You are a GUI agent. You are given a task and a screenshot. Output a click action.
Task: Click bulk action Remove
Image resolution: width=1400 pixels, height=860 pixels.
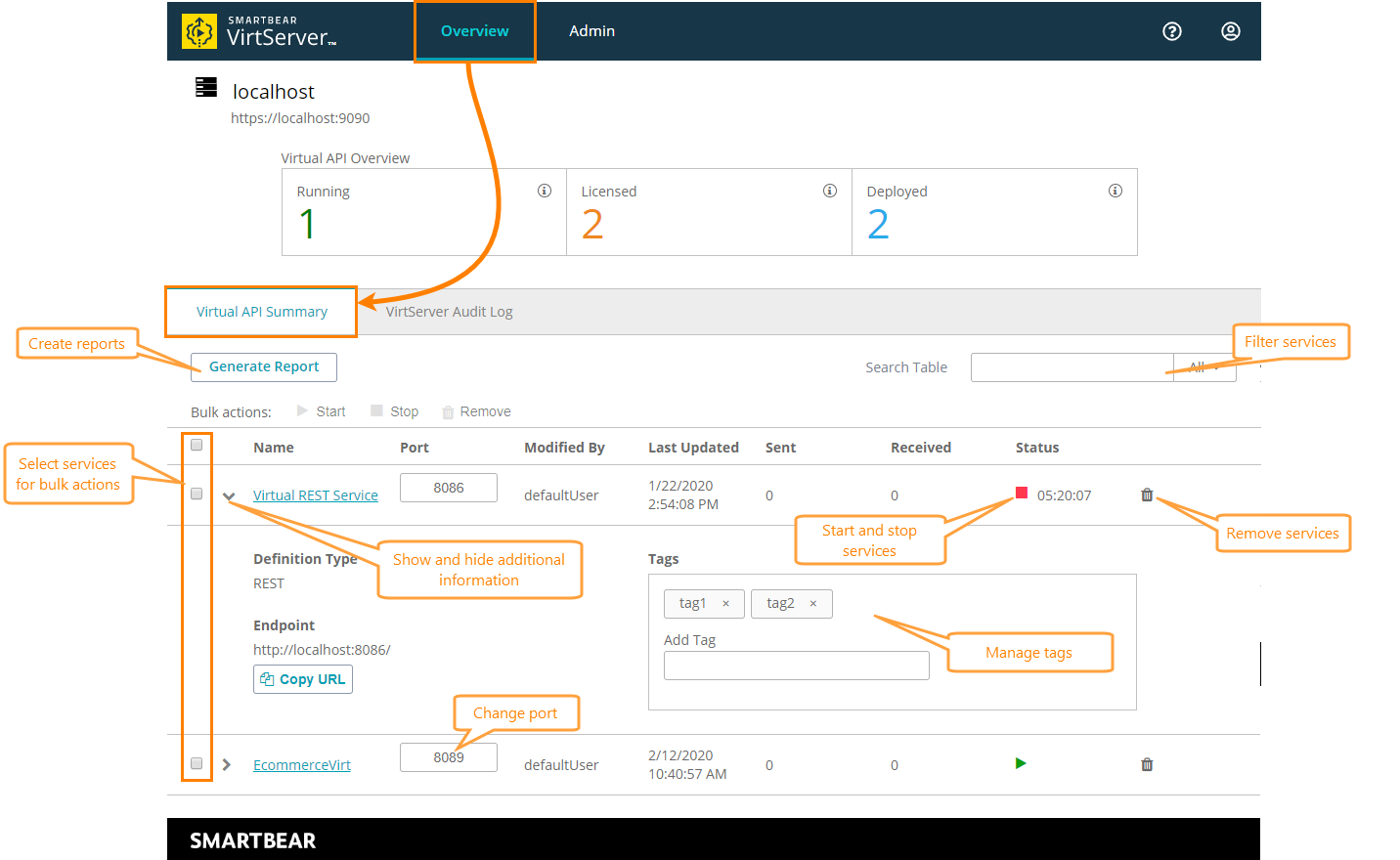[476, 411]
